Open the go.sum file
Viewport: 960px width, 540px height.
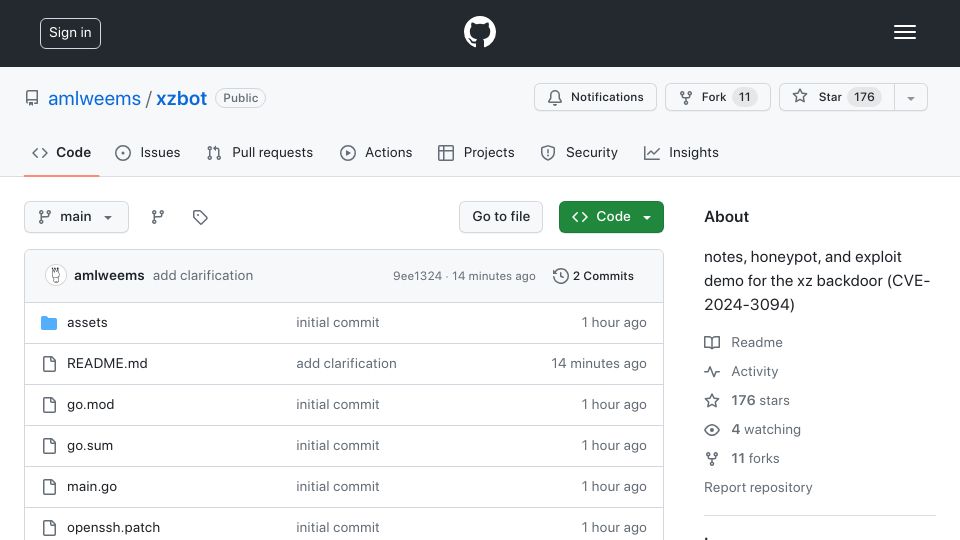[x=90, y=446]
